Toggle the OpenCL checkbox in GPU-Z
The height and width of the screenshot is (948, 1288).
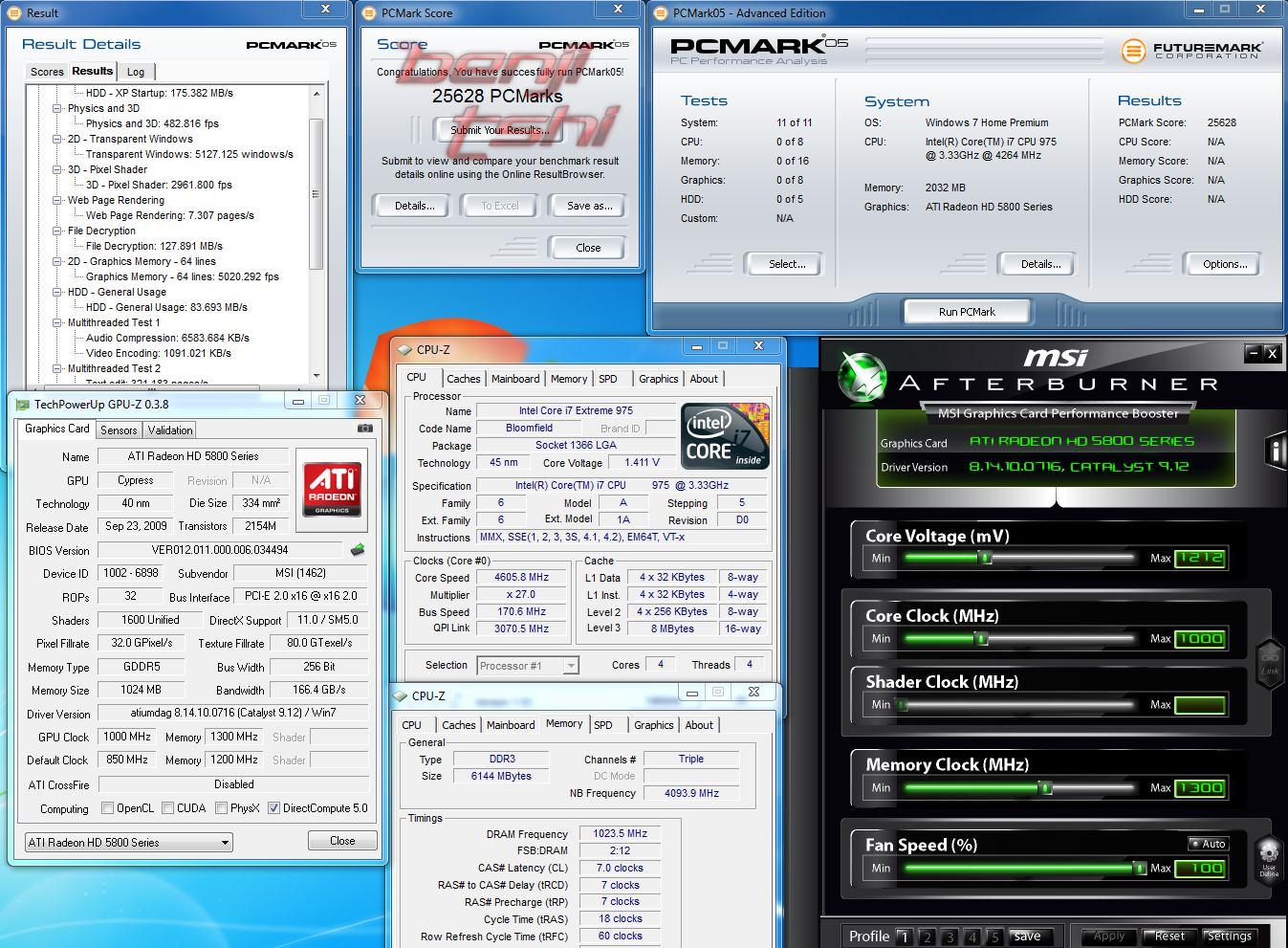(x=107, y=808)
